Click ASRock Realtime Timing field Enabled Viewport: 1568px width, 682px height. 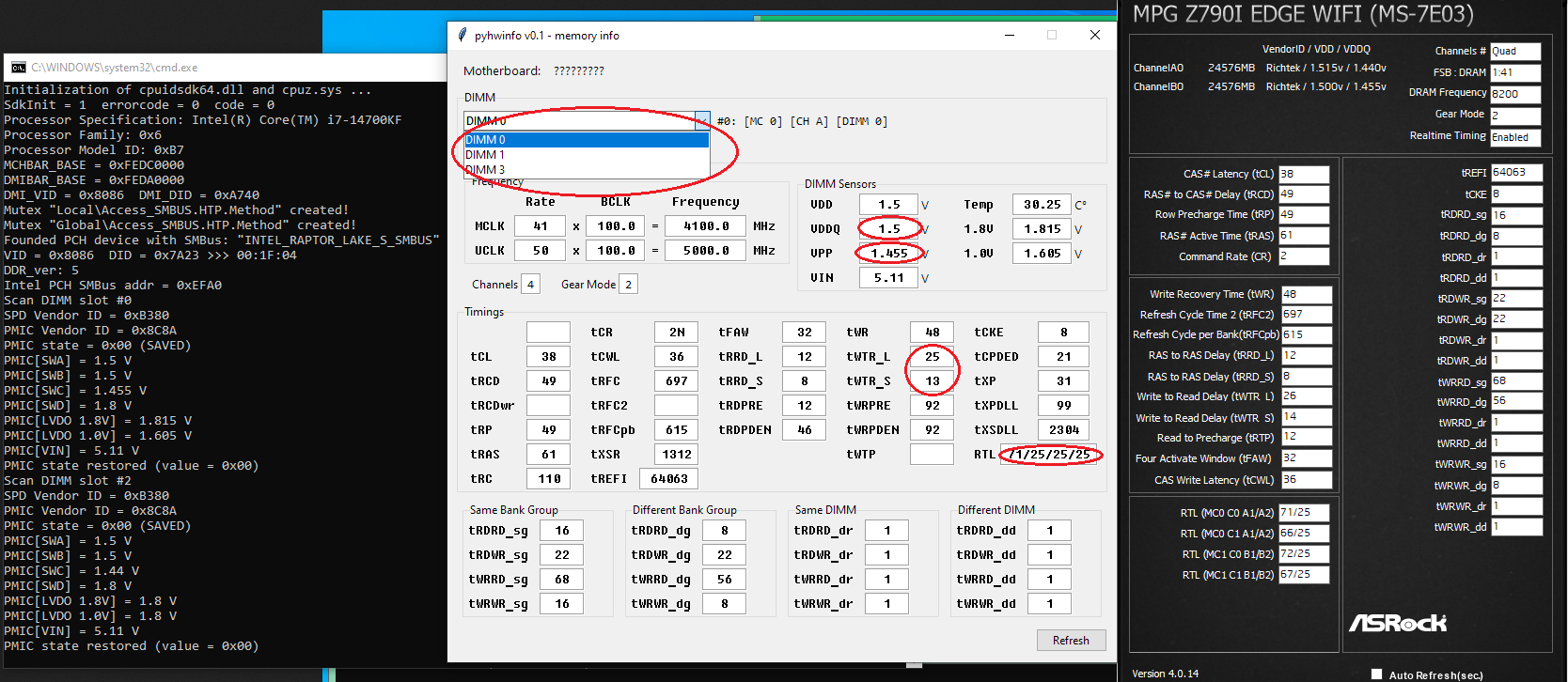(1515, 137)
